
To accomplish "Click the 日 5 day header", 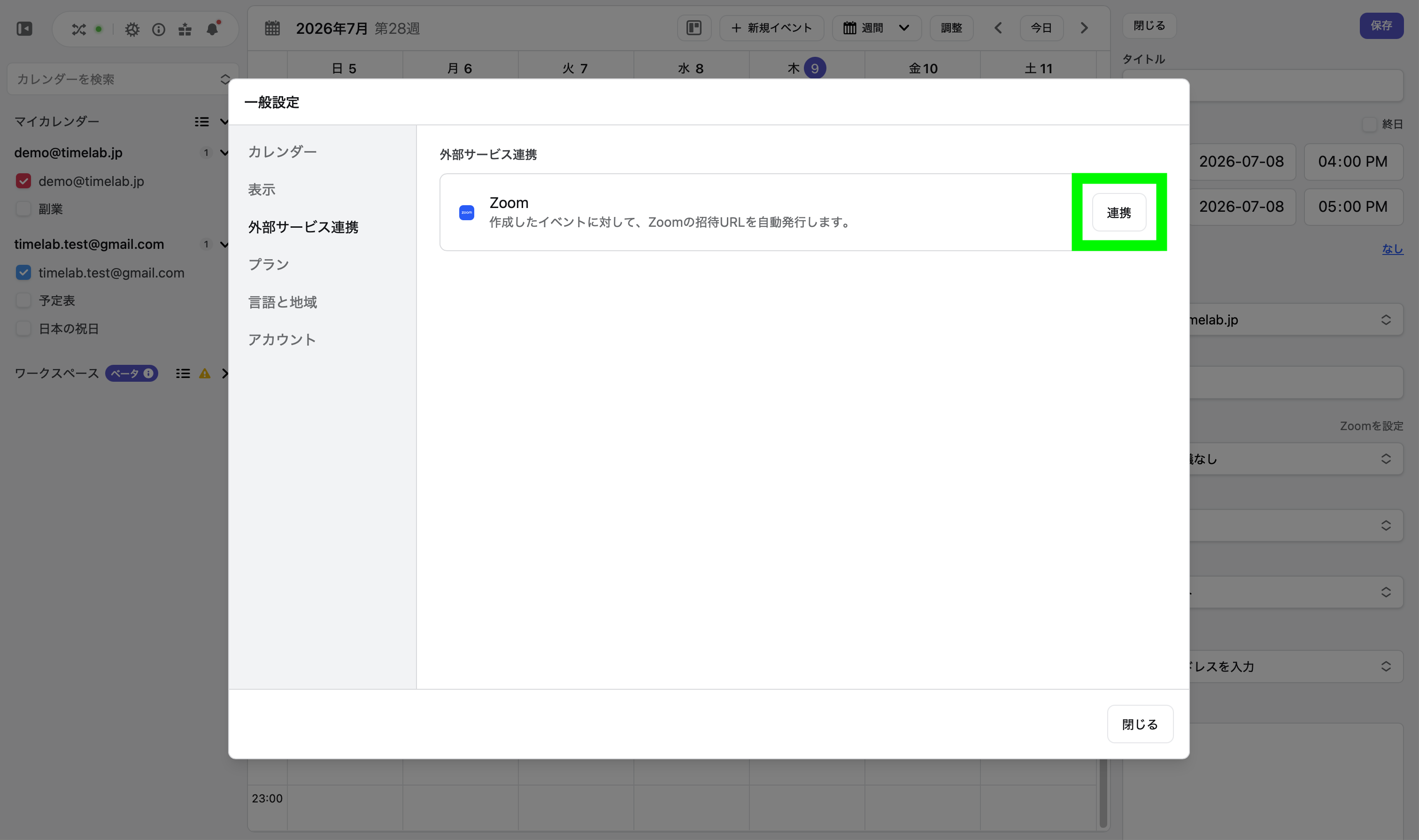I will [344, 69].
